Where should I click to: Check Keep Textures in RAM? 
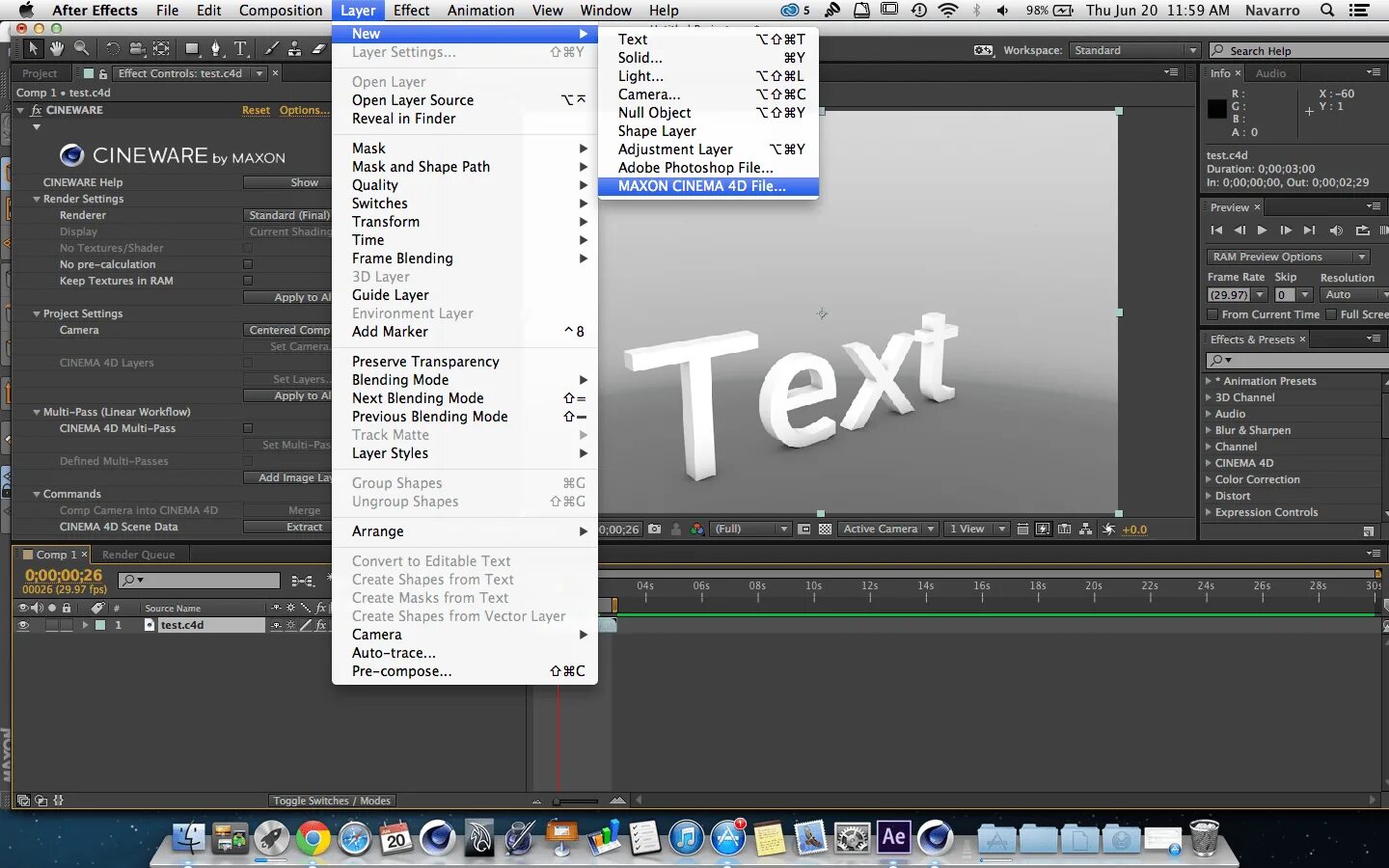click(x=248, y=281)
